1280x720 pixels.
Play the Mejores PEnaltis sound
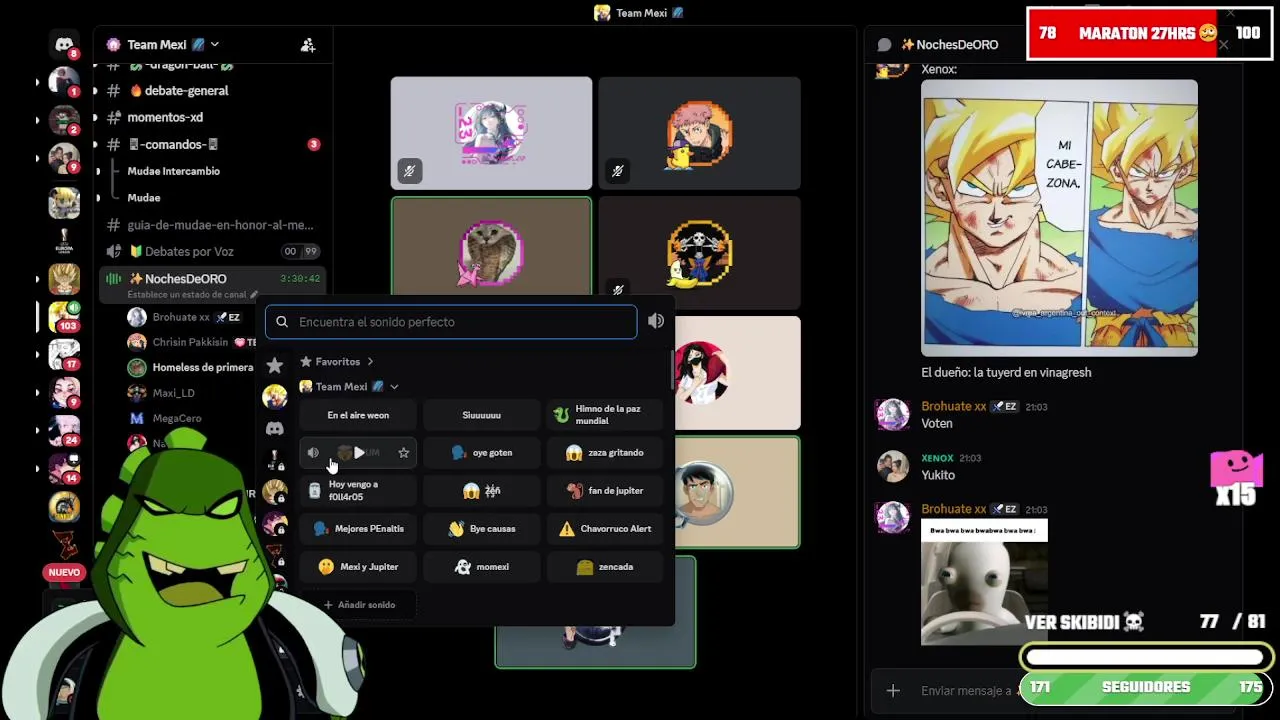tap(358, 529)
